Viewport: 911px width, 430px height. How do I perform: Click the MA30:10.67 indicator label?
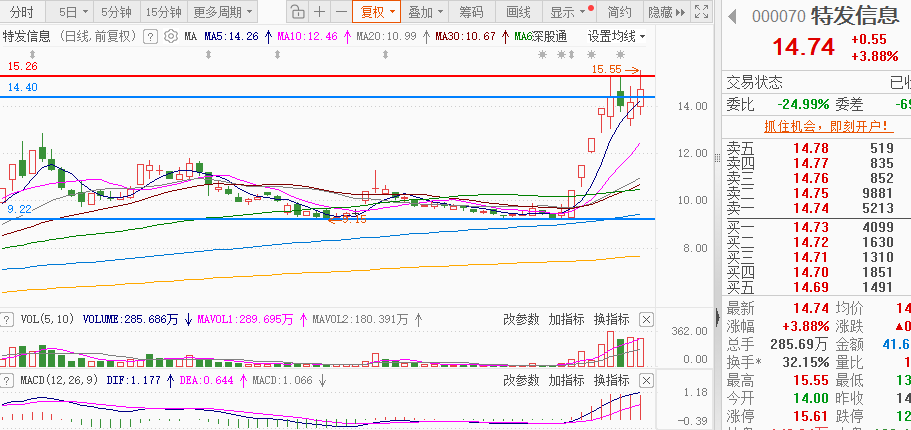[x=466, y=37]
